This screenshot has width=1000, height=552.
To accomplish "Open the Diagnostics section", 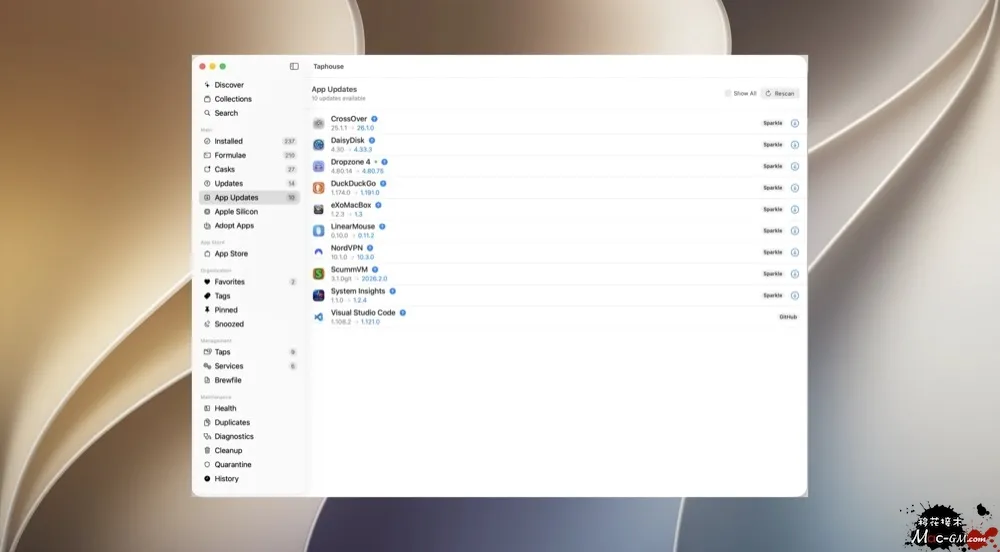I will [249, 437].
